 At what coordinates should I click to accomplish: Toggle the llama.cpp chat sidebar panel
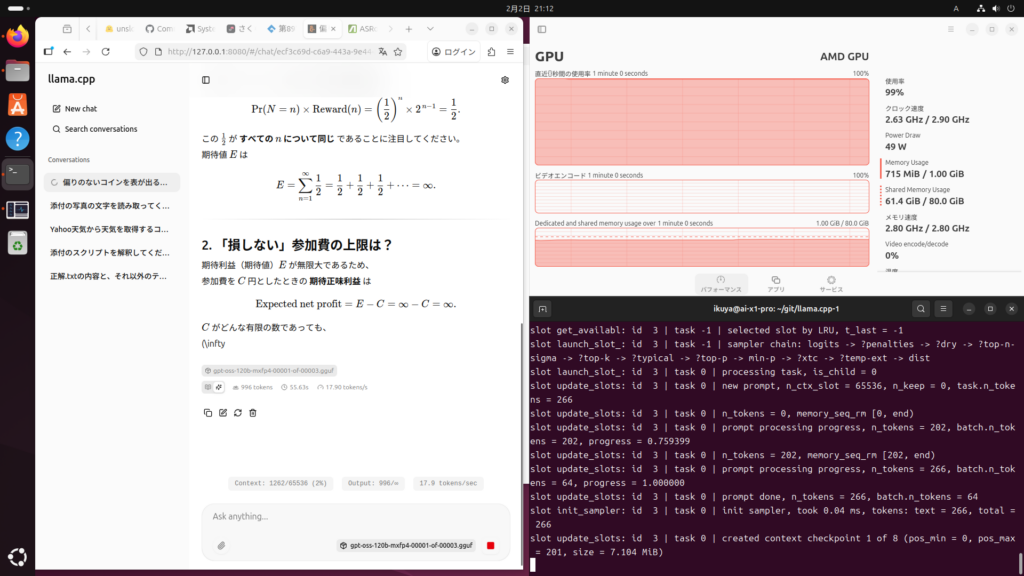tap(206, 80)
